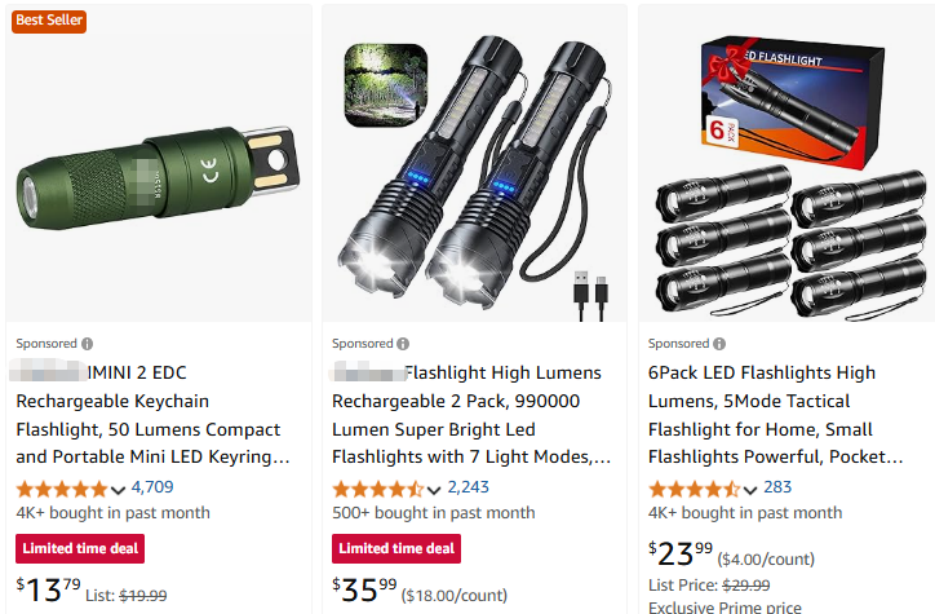Open the 283 reviews link
The width and height of the screenshot is (935, 614).
click(778, 488)
